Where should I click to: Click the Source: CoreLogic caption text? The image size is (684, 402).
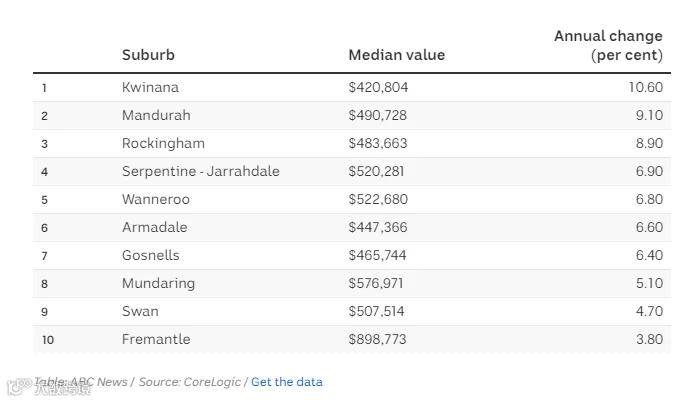tap(190, 382)
